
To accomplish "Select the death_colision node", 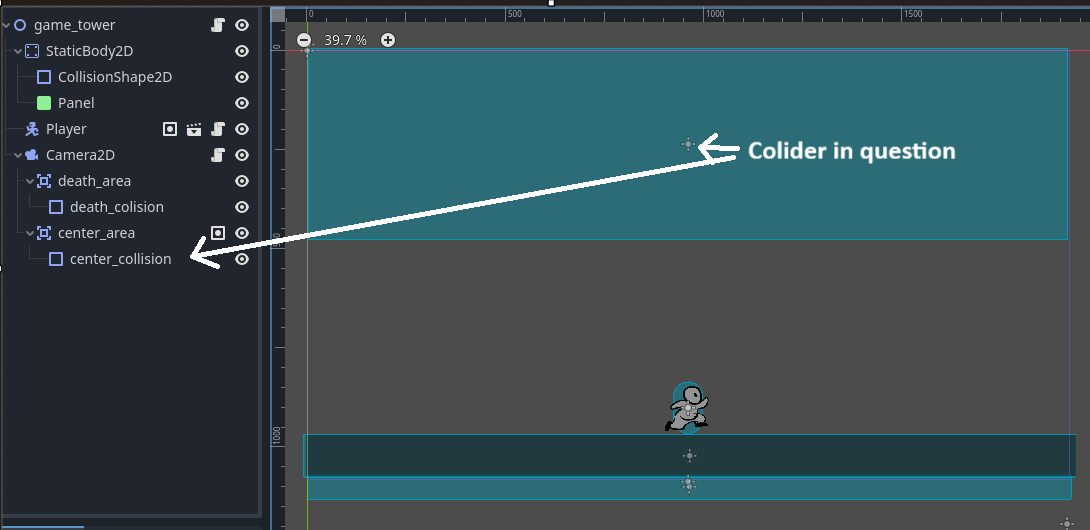I will click(117, 207).
